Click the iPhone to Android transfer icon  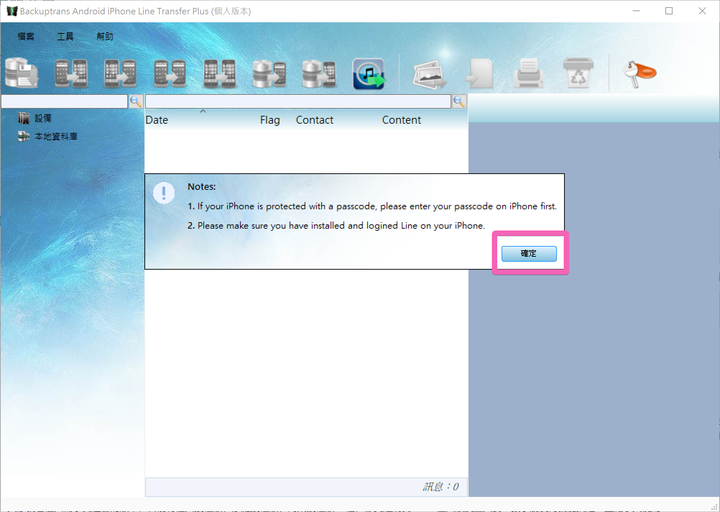point(120,73)
